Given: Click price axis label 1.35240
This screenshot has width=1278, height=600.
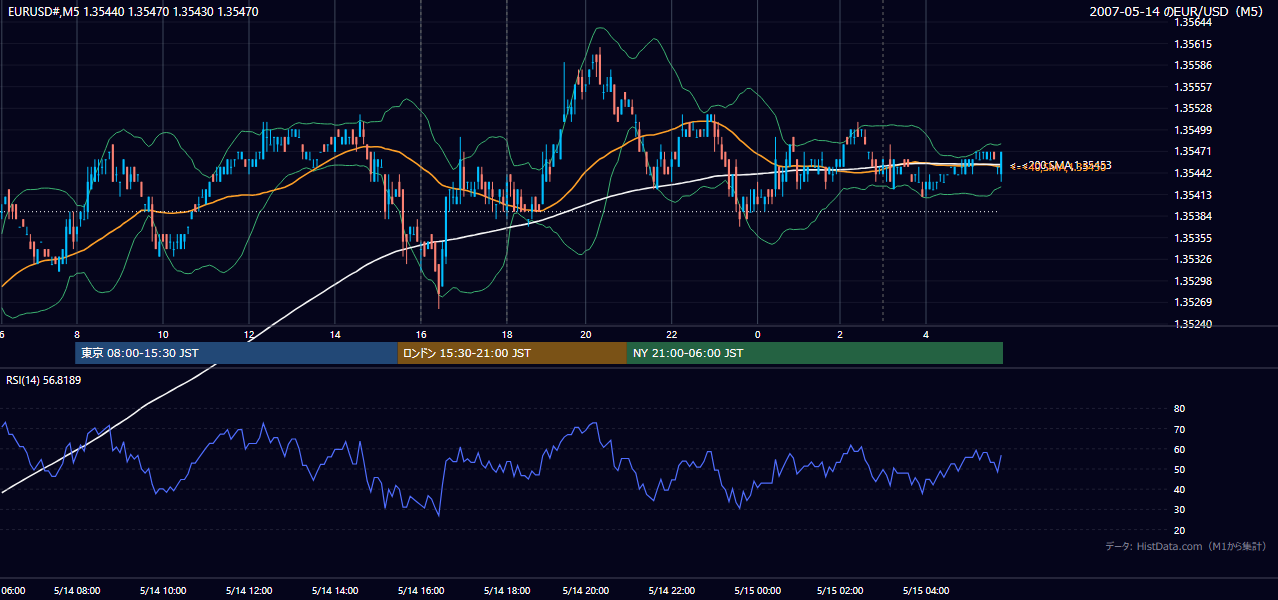Looking at the screenshot, I should click(1194, 324).
